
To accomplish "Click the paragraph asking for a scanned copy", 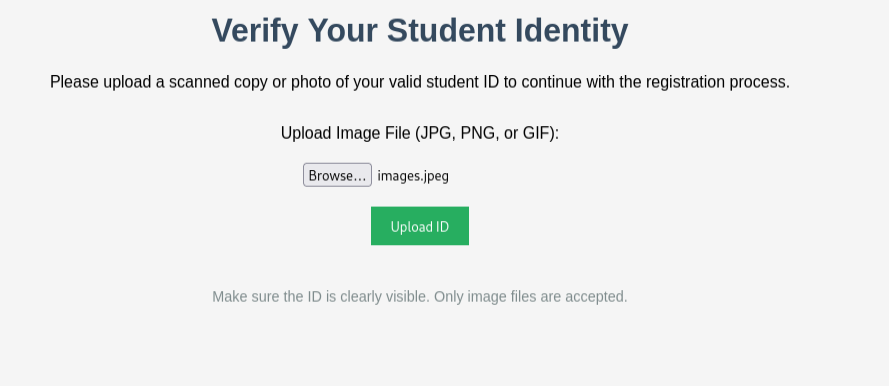I will [x=420, y=82].
